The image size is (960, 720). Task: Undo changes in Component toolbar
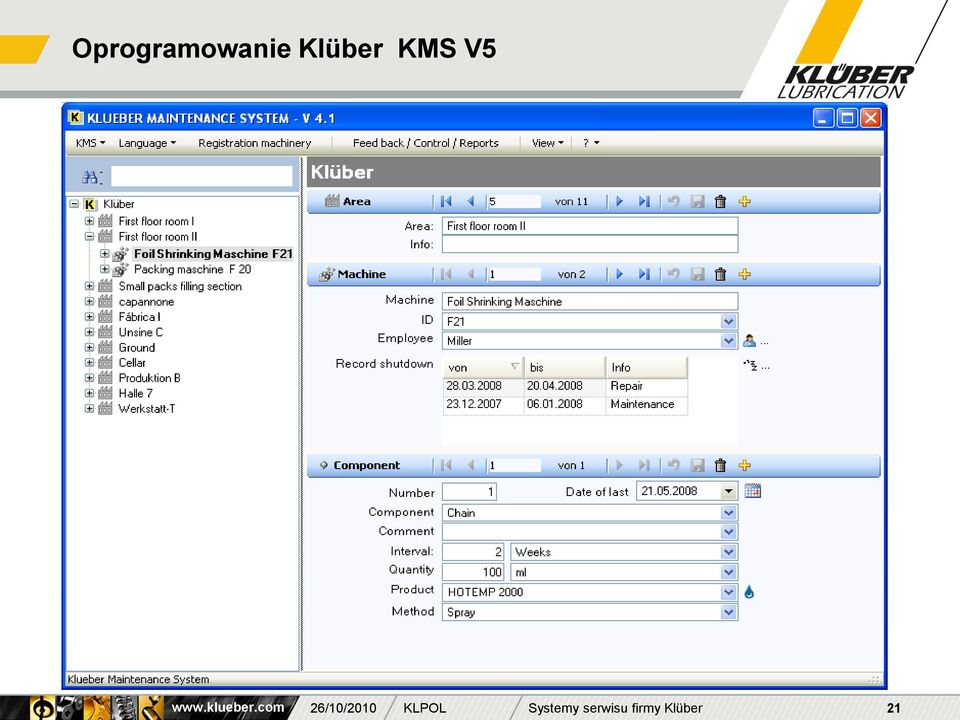pyautogui.click(x=673, y=465)
